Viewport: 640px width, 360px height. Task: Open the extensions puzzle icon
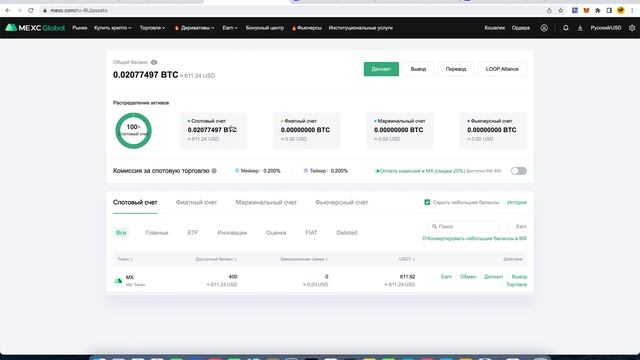[x=598, y=11]
